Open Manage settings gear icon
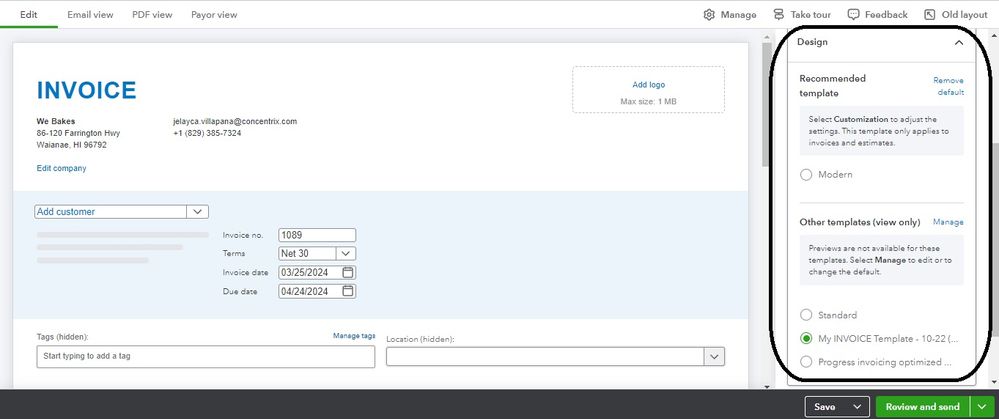The width and height of the screenshot is (999, 419). coord(709,15)
